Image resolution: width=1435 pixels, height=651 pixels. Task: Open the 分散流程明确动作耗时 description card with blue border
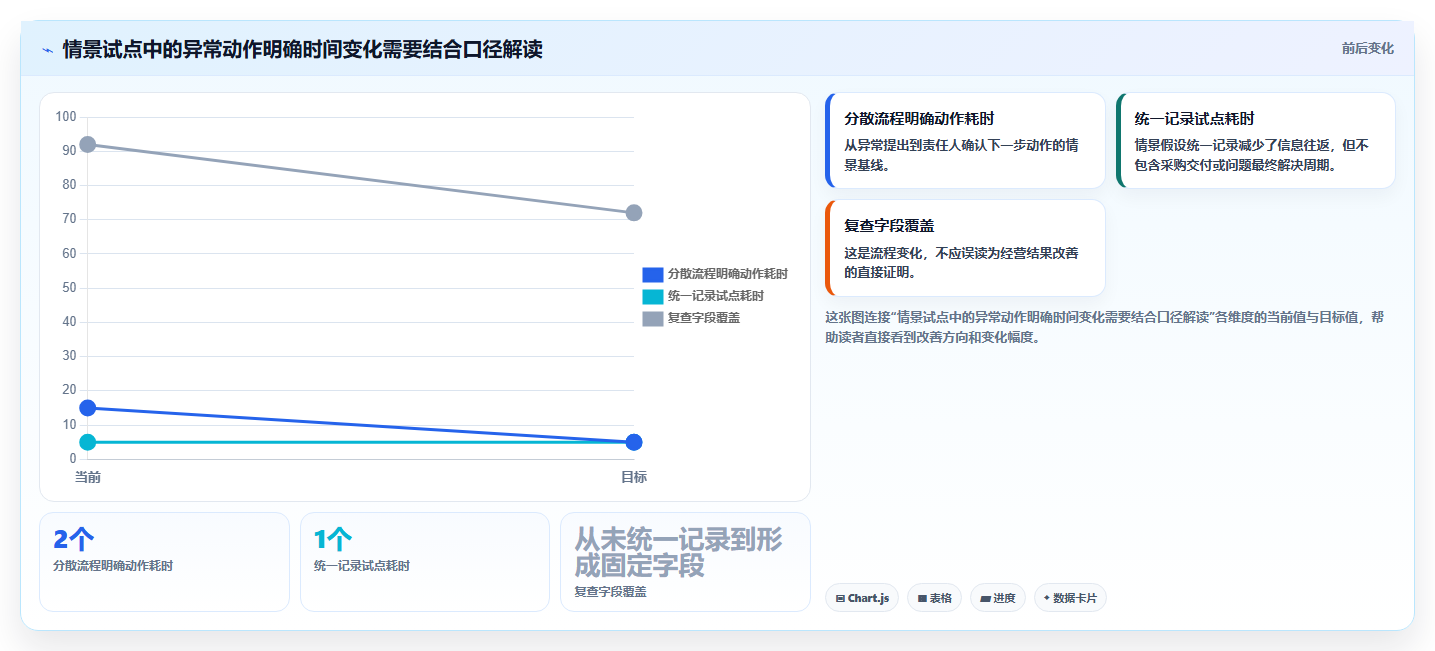[x=965, y=140]
